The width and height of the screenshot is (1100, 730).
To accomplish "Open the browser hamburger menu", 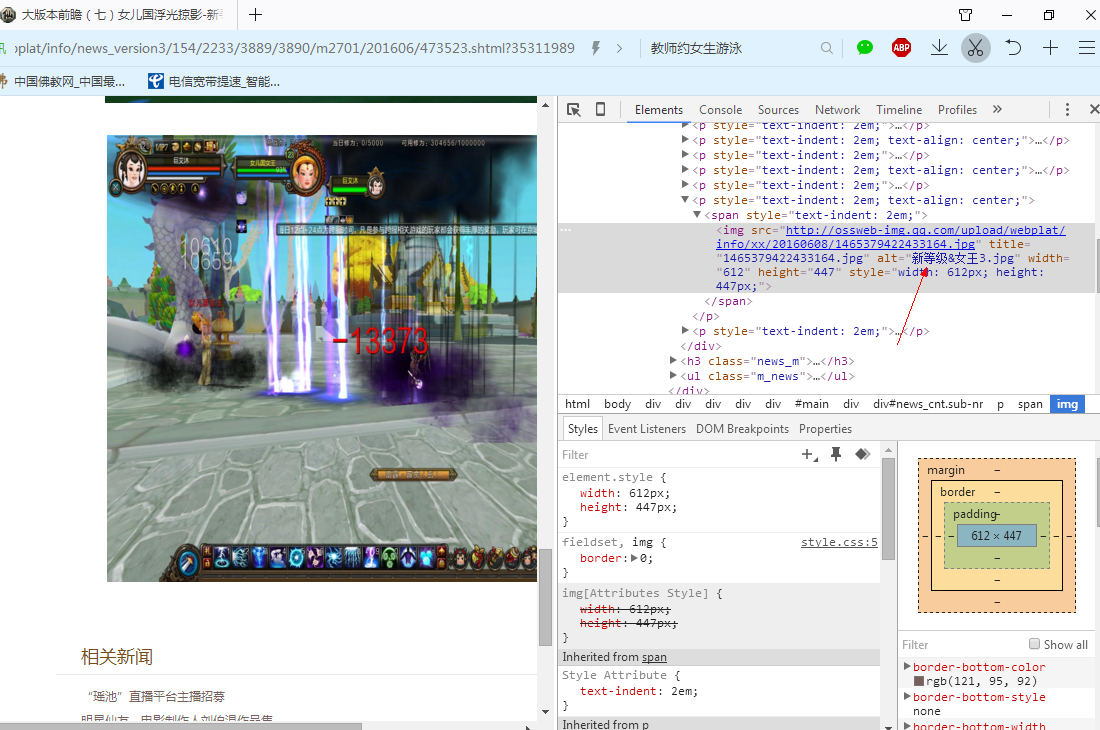I will tap(1087, 48).
